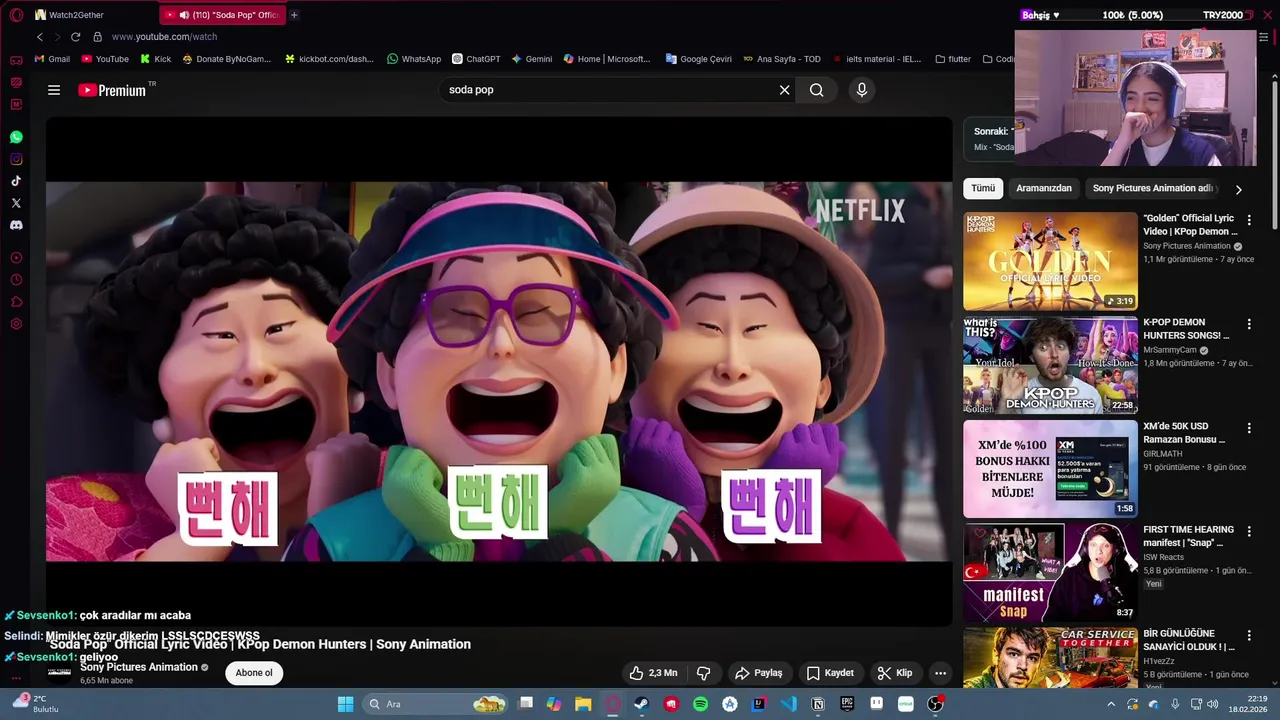Open the Kick bookmark
Screen dimensions: 1280x720
[x=155, y=59]
